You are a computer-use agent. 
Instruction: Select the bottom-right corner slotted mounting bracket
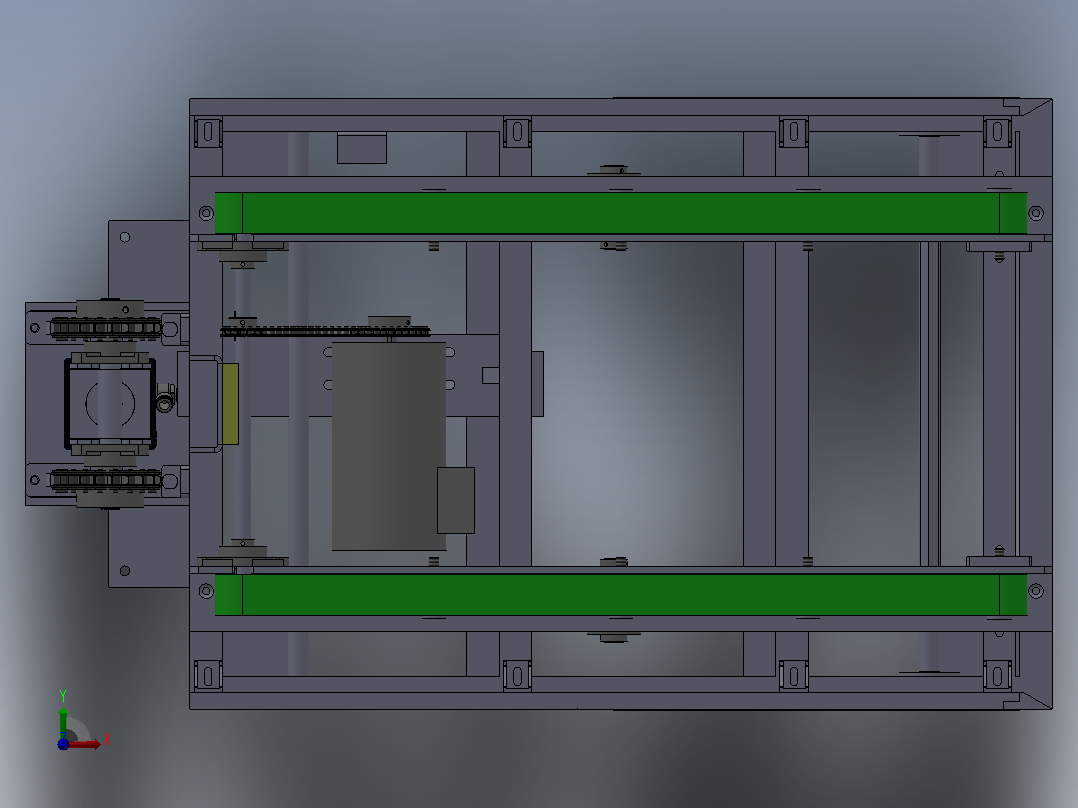[x=997, y=675]
